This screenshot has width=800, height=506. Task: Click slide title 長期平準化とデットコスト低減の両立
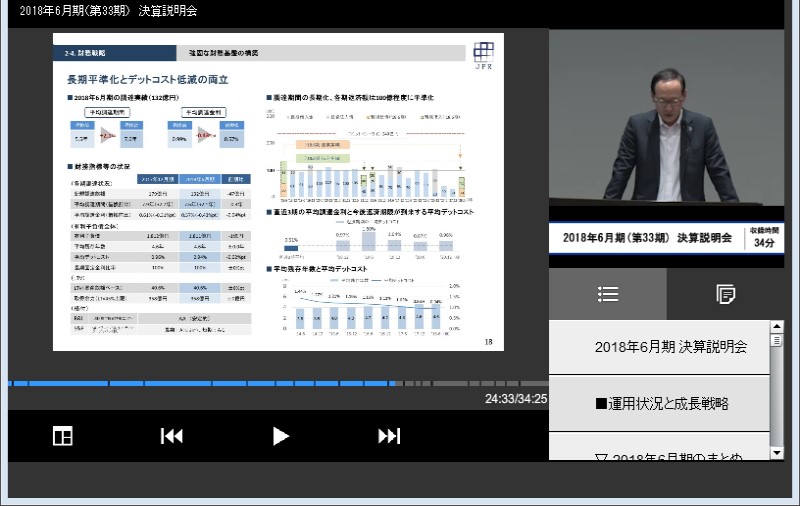(x=147, y=80)
